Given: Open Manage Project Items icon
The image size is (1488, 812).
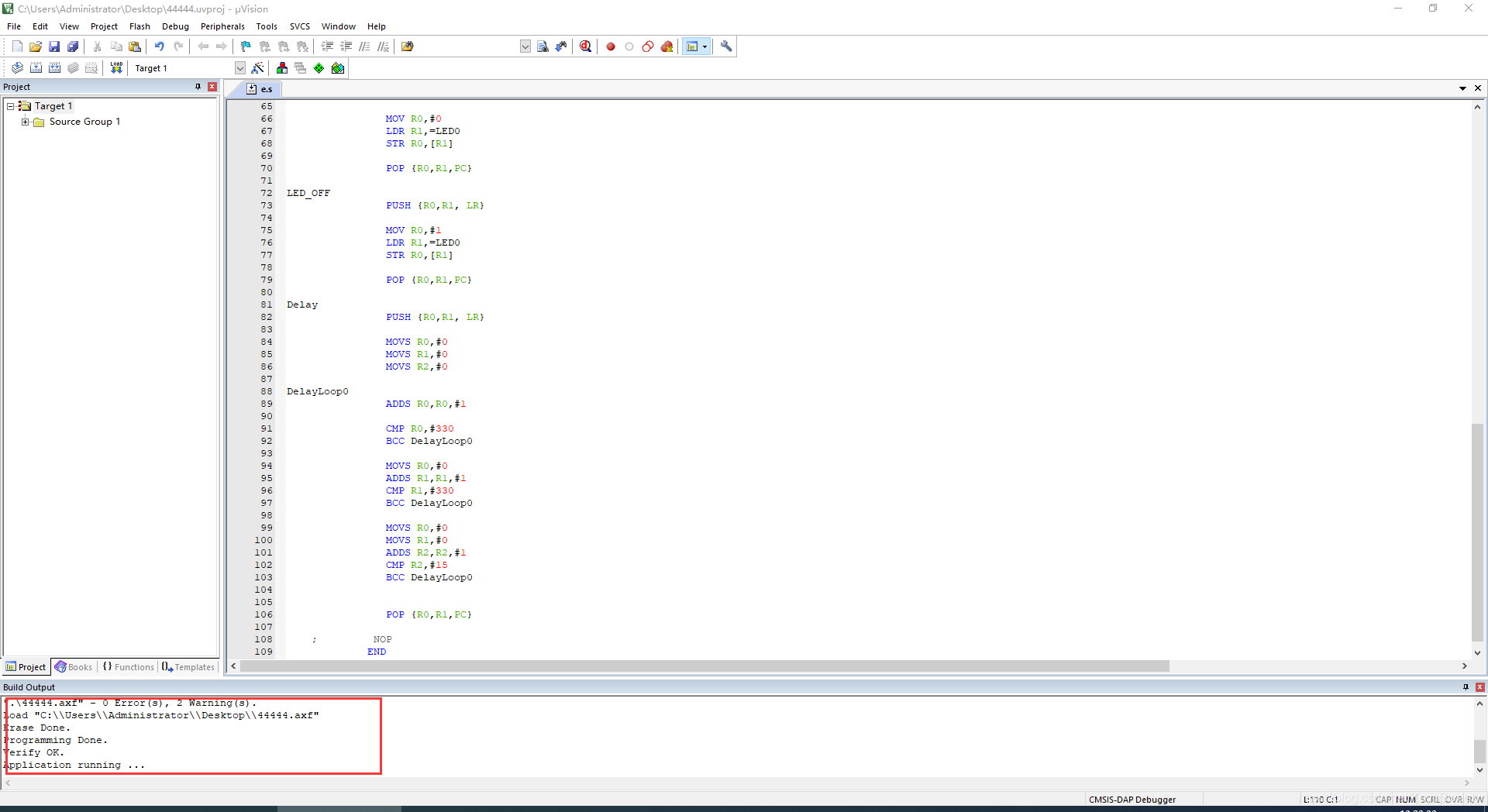Looking at the screenshot, I should pos(282,68).
